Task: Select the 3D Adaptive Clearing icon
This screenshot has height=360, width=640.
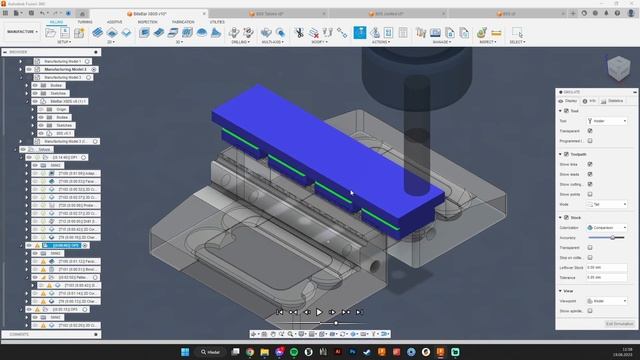Action: point(144,33)
